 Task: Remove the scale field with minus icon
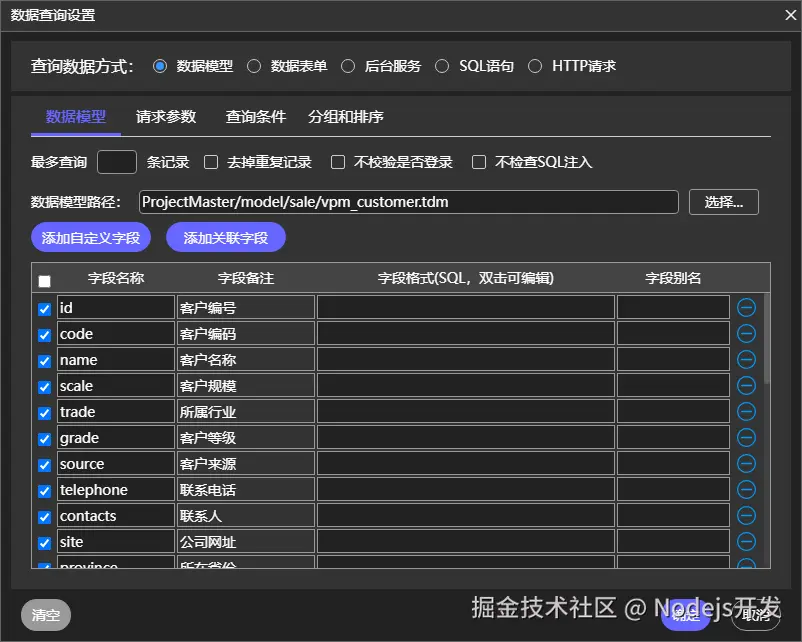746,385
